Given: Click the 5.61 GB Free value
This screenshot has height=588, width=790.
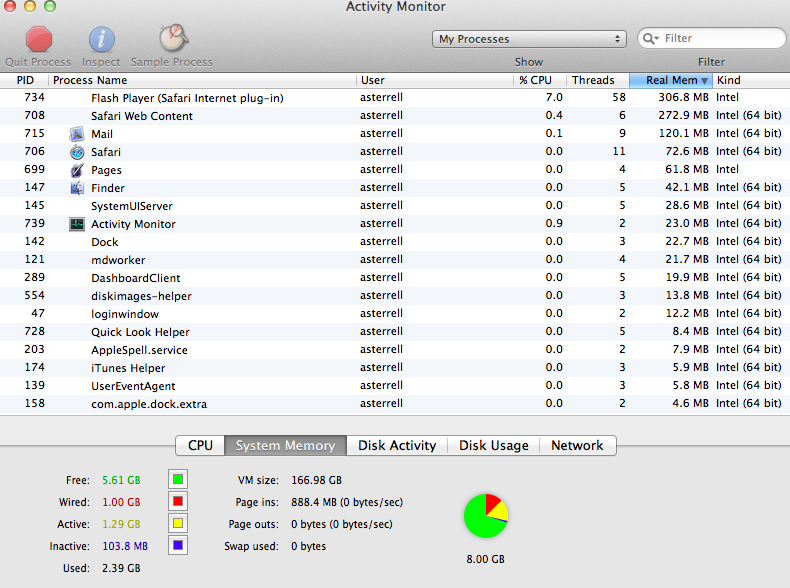Looking at the screenshot, I should pyautogui.click(x=121, y=480).
